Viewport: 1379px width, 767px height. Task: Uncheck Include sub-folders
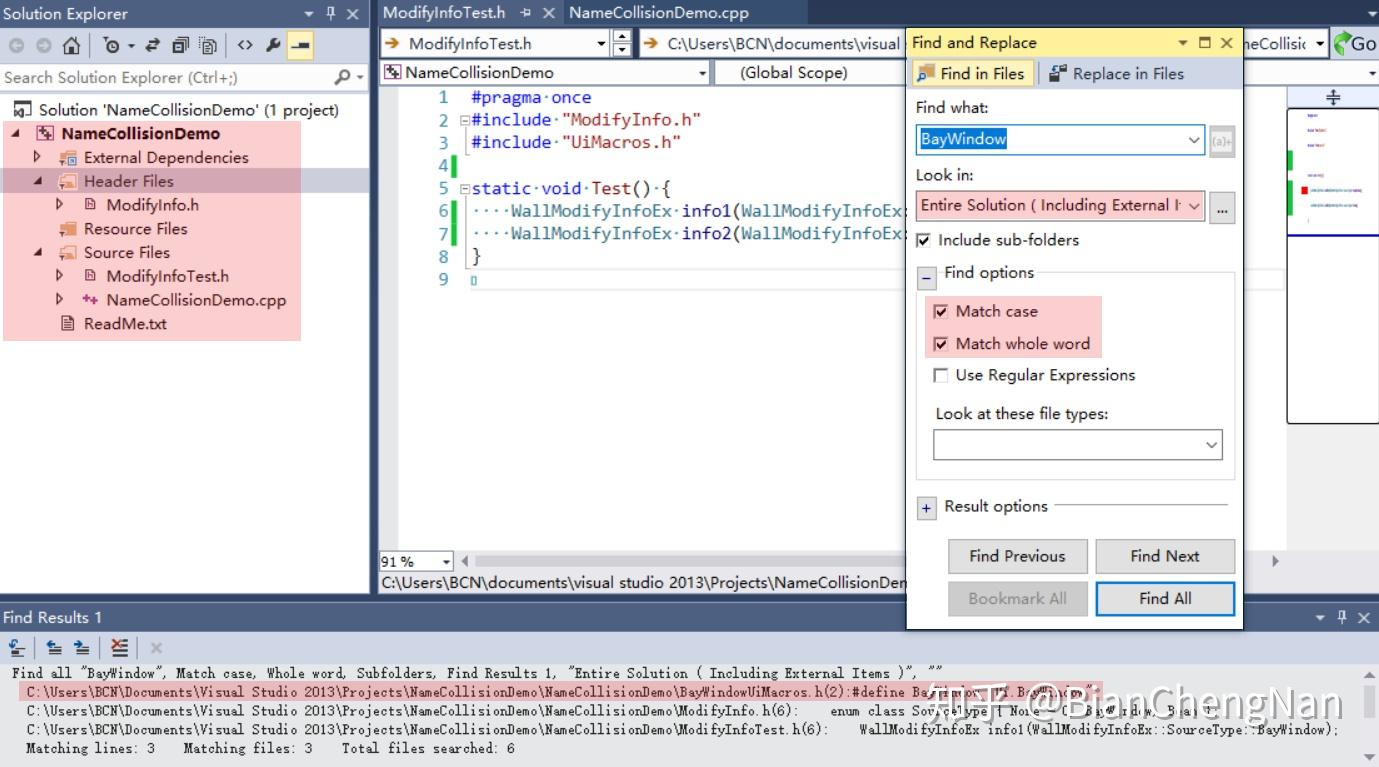(x=922, y=240)
